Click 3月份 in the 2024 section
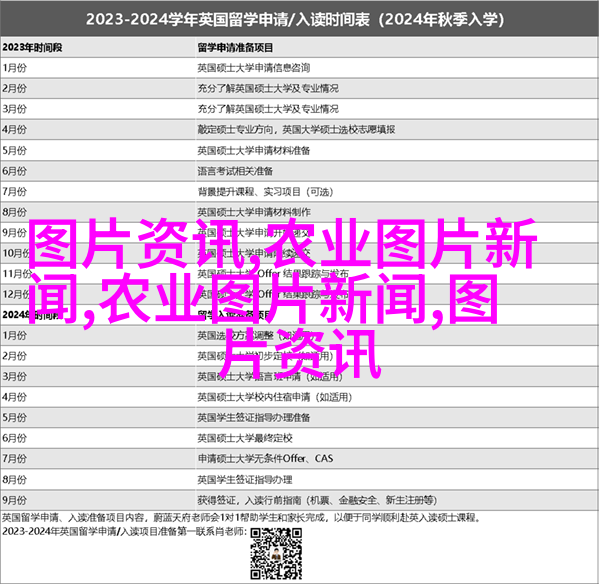Screen dimensions: 600x584 pyautogui.click(x=15, y=377)
